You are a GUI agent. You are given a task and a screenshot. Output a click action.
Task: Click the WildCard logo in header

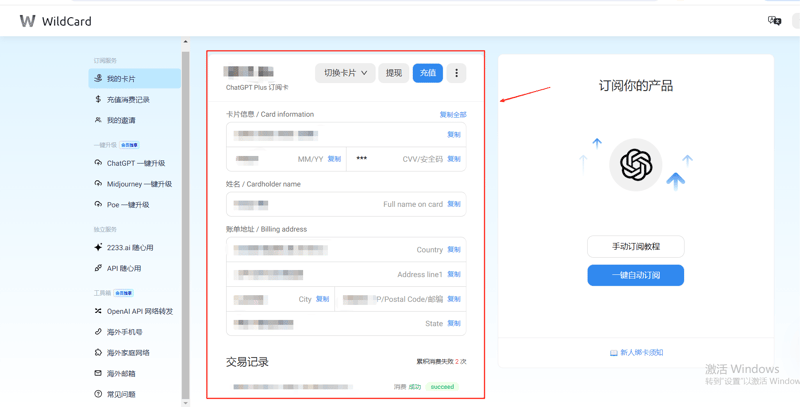click(x=55, y=21)
